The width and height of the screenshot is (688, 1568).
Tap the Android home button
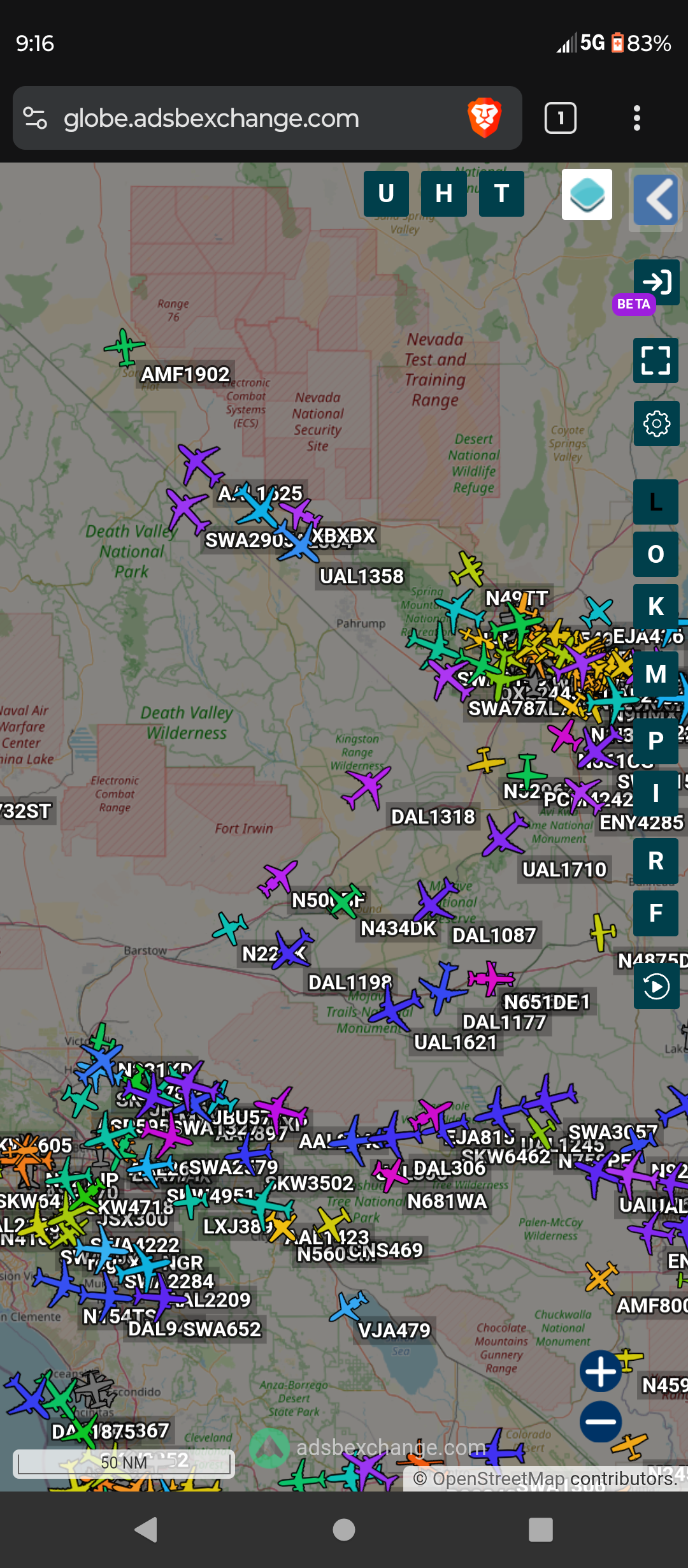pyautogui.click(x=344, y=1530)
